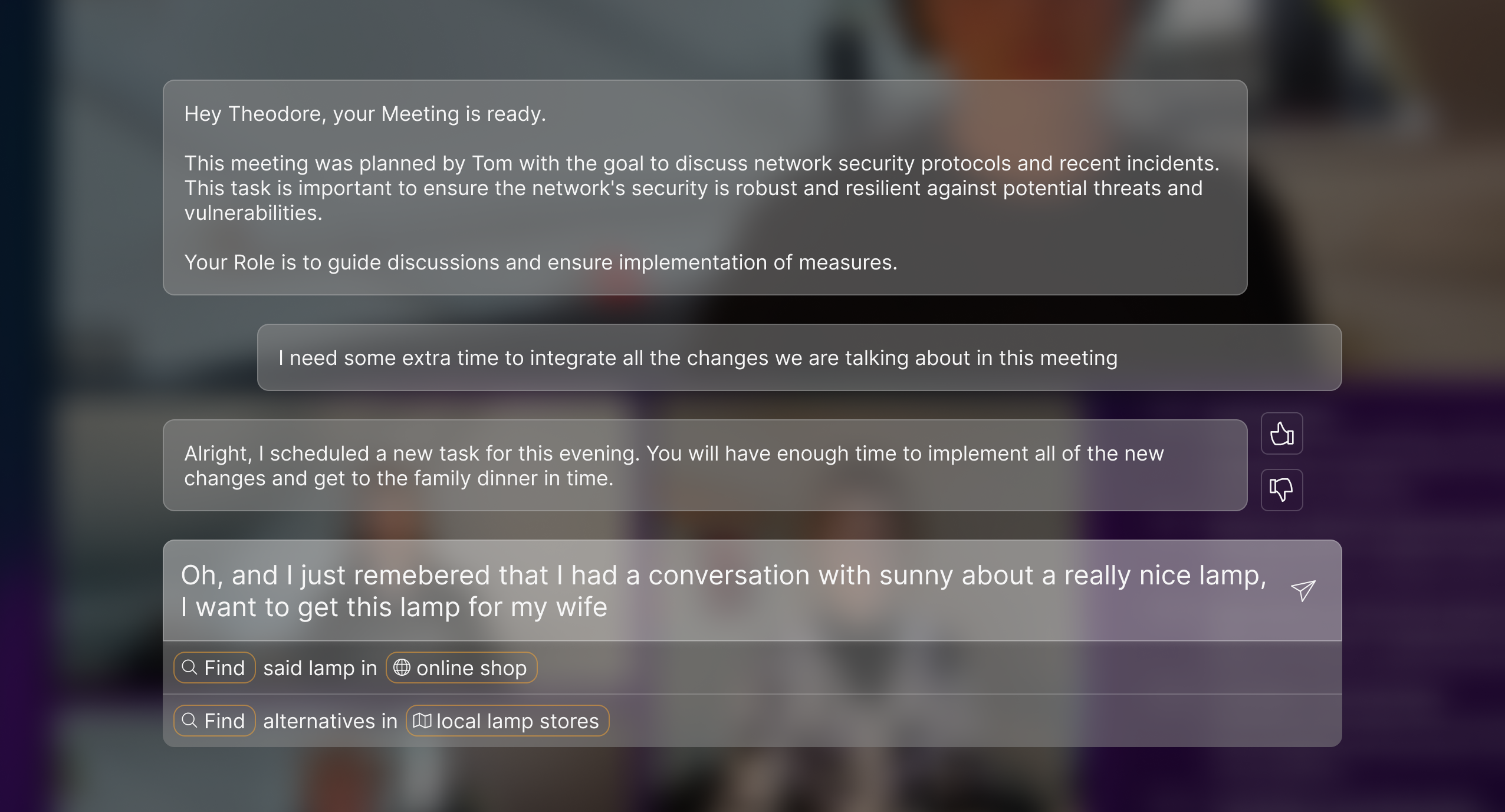Screen dimensions: 1505x812
Task: Click the extra time request message bubble
Action: pyautogui.click(x=799, y=358)
